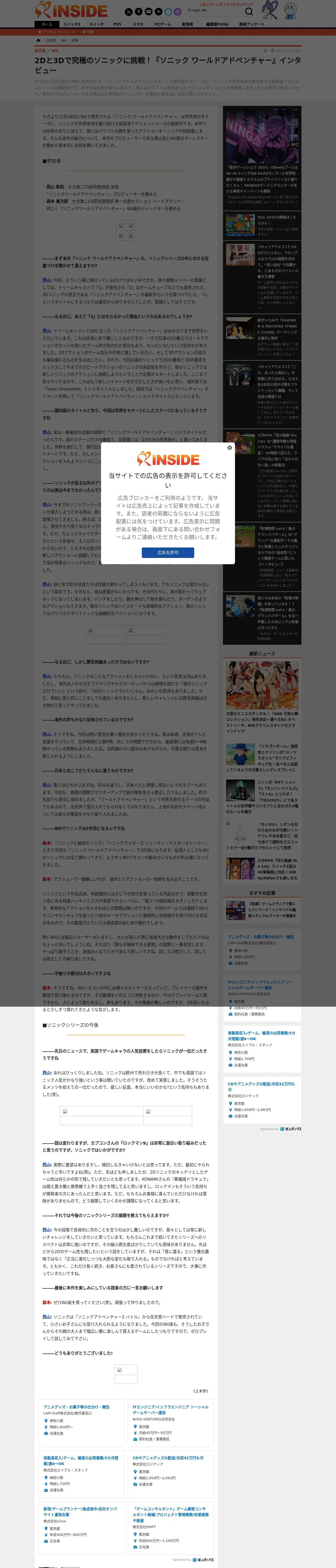The width and height of the screenshot is (336, 1568).
Task: Focus the Google search field in header
Action: [x=214, y=11]
